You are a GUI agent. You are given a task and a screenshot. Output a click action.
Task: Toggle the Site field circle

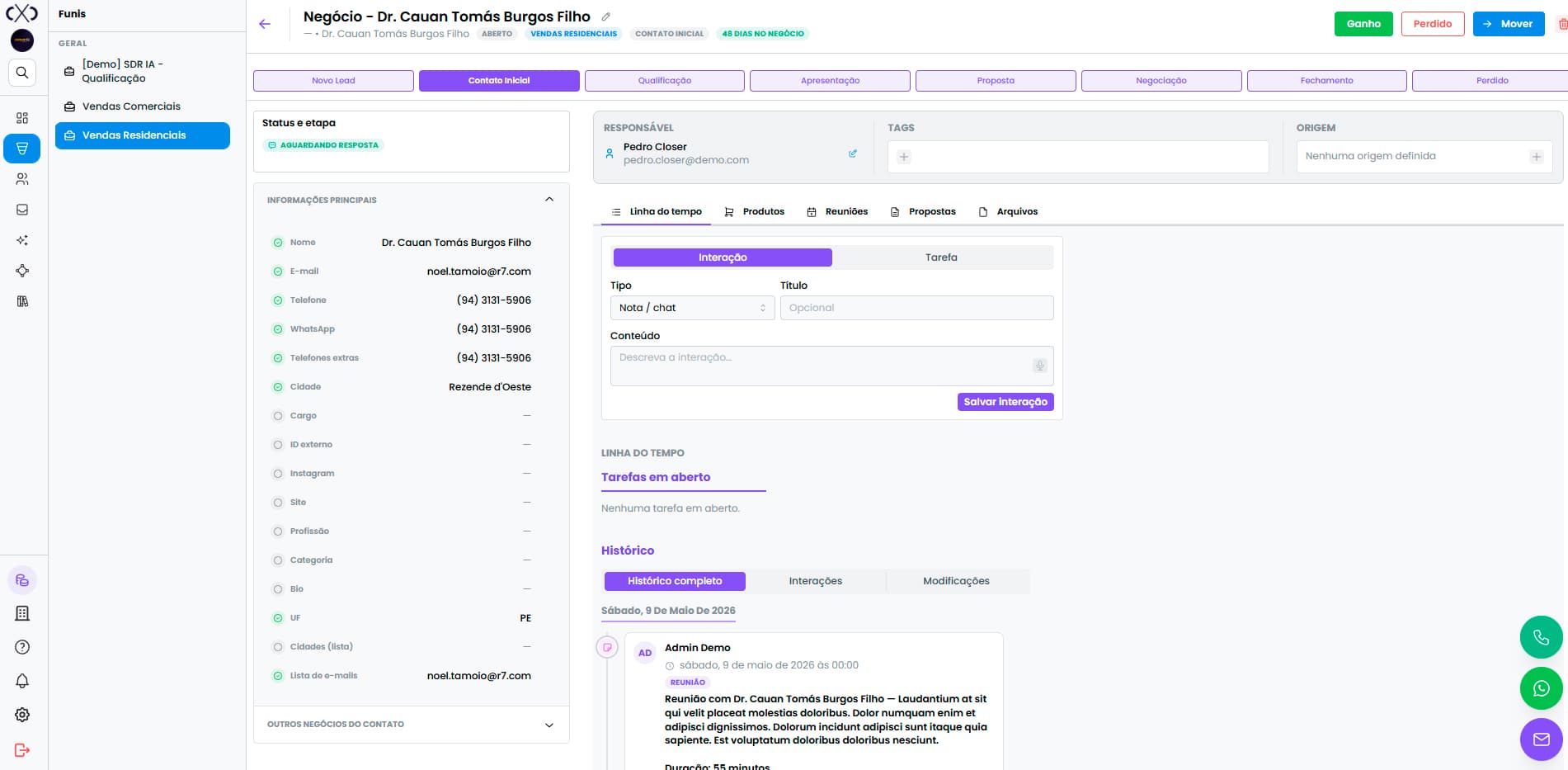tap(278, 503)
